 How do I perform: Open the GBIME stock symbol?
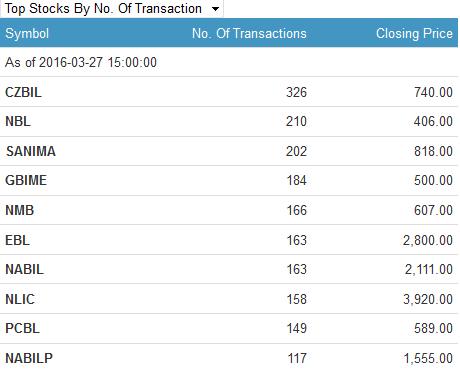26,180
